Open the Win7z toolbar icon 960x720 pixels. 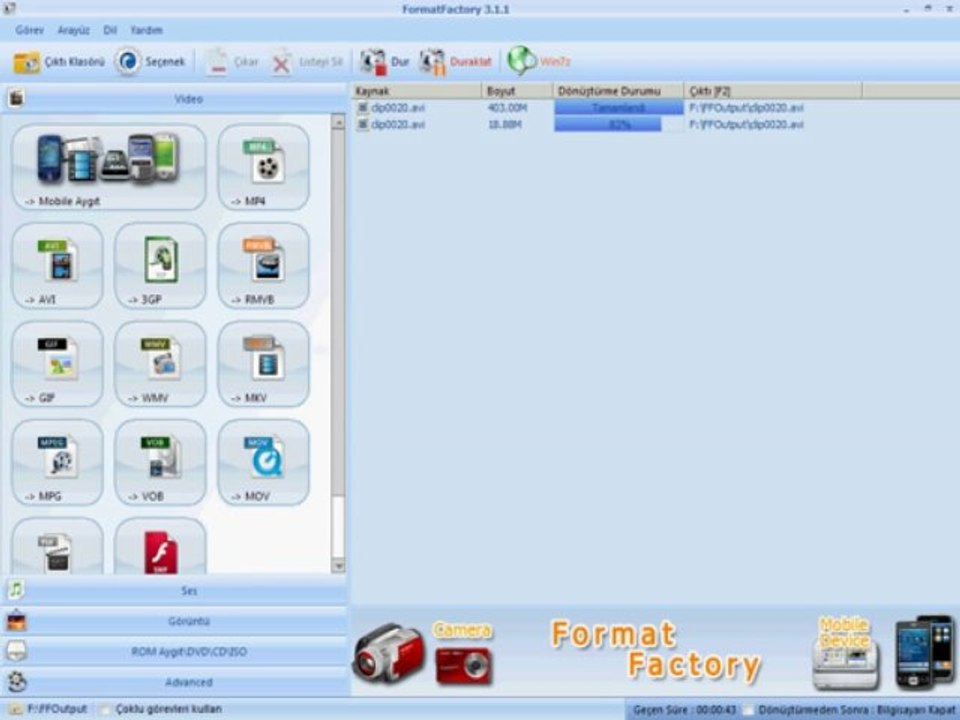tap(539, 61)
